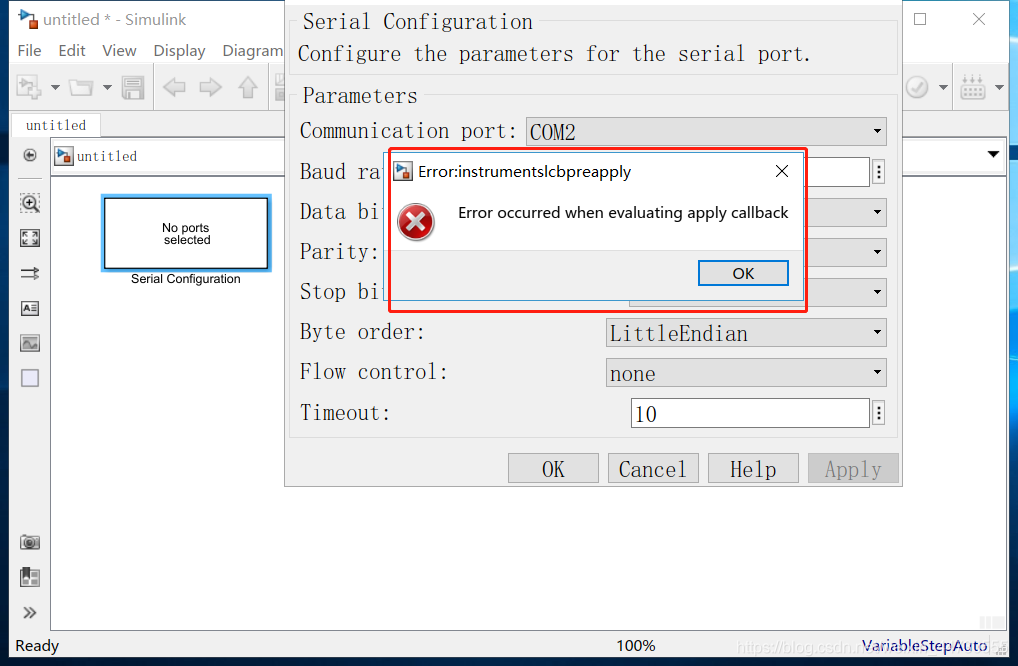The image size is (1018, 666).
Task: Open options menu beside Timeout field
Action: point(878,413)
